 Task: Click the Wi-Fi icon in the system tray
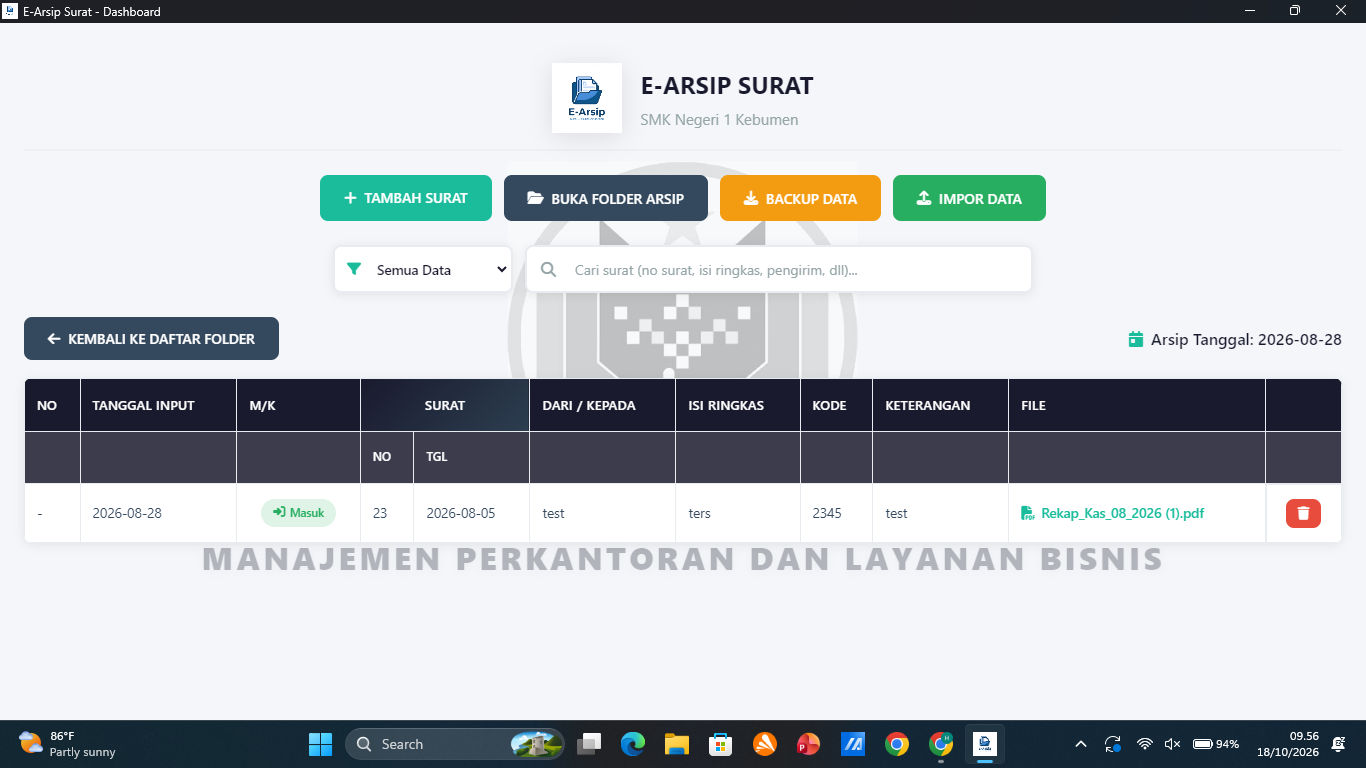1145,744
